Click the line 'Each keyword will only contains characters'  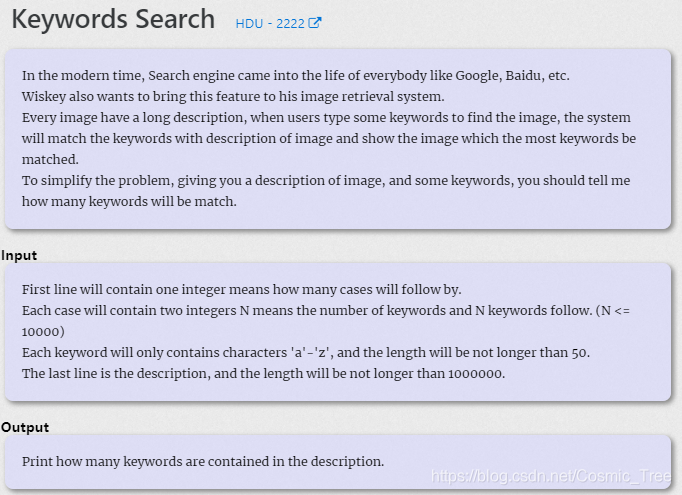click(306, 352)
